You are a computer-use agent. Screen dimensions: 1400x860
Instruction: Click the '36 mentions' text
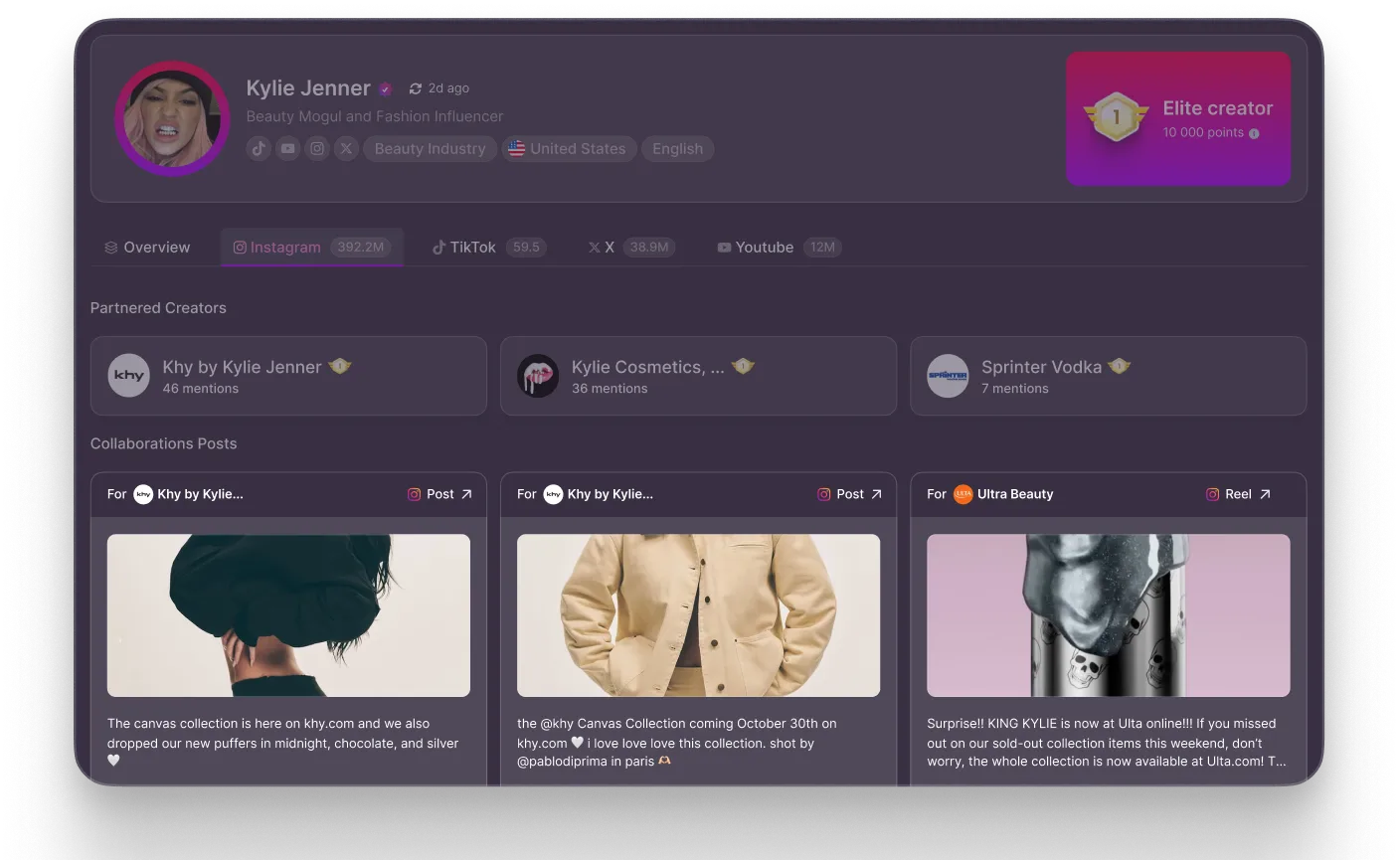point(610,389)
